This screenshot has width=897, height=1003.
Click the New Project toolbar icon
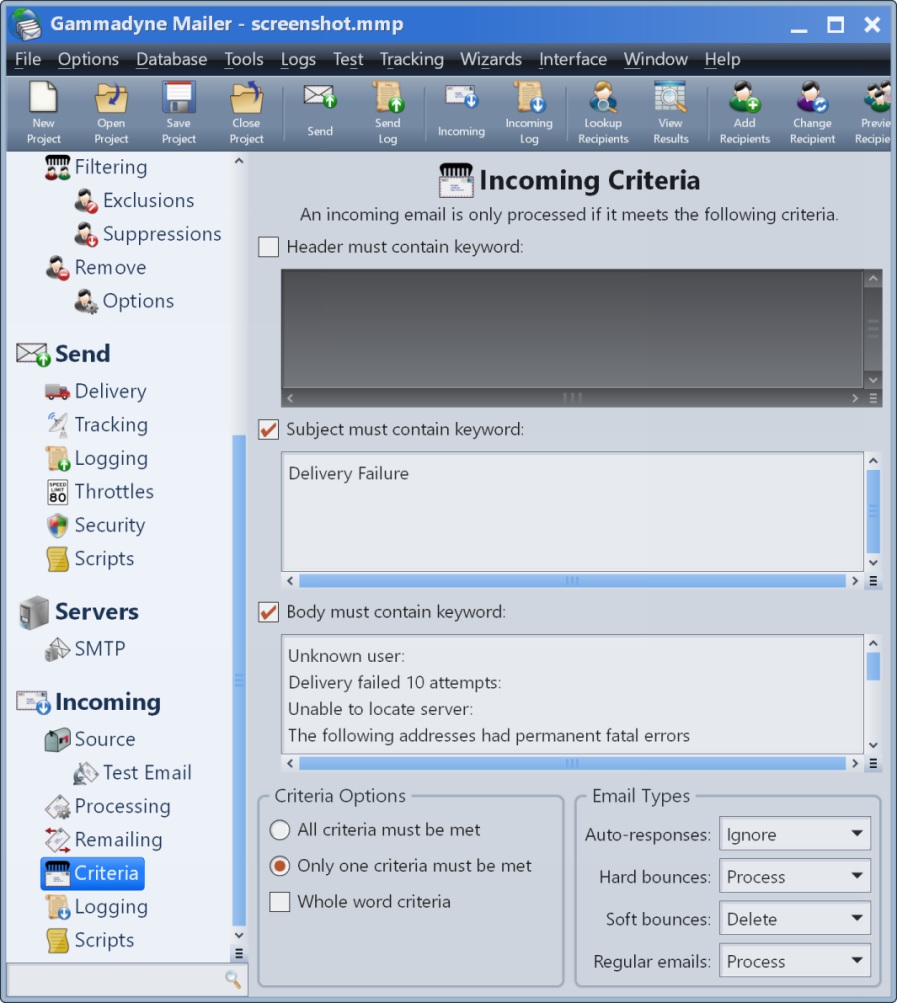(43, 112)
